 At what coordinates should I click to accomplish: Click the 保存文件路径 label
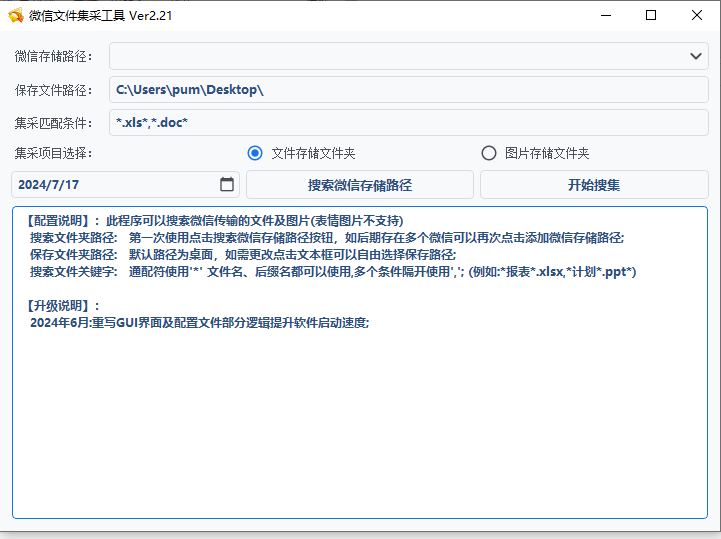click(53, 90)
